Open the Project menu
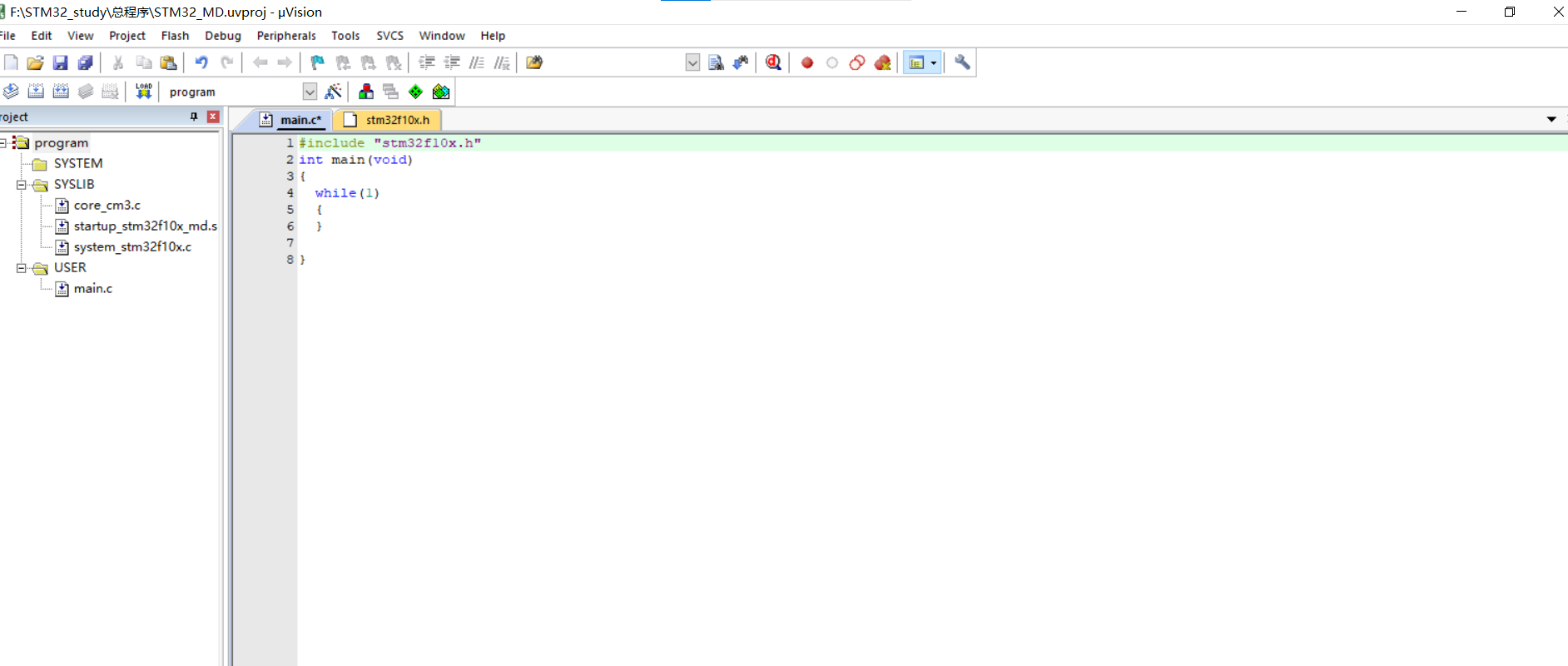1568x666 pixels. coord(127,36)
